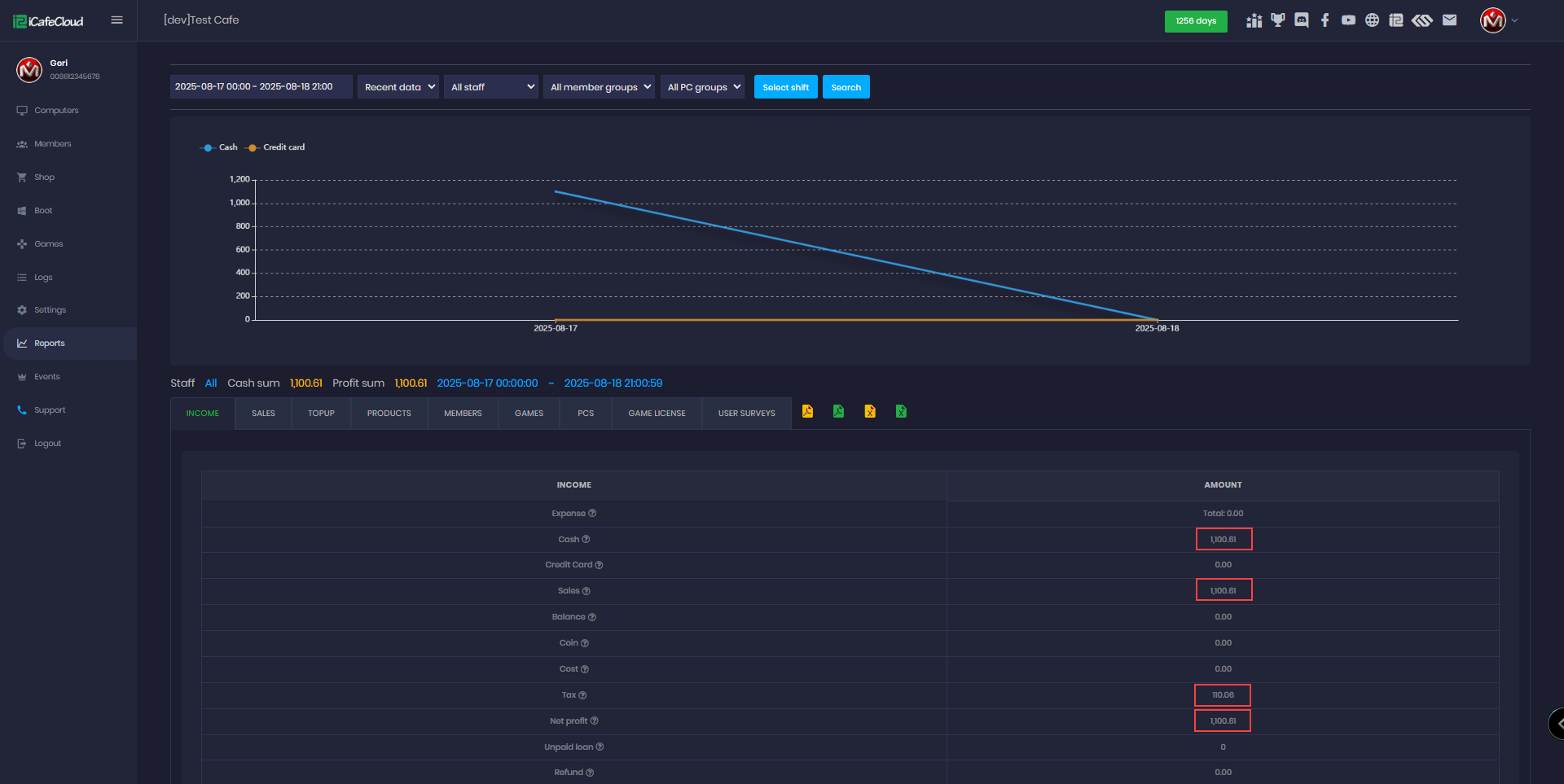Open the Computers sidebar menu item
This screenshot has height=784, width=1564.
pos(56,111)
